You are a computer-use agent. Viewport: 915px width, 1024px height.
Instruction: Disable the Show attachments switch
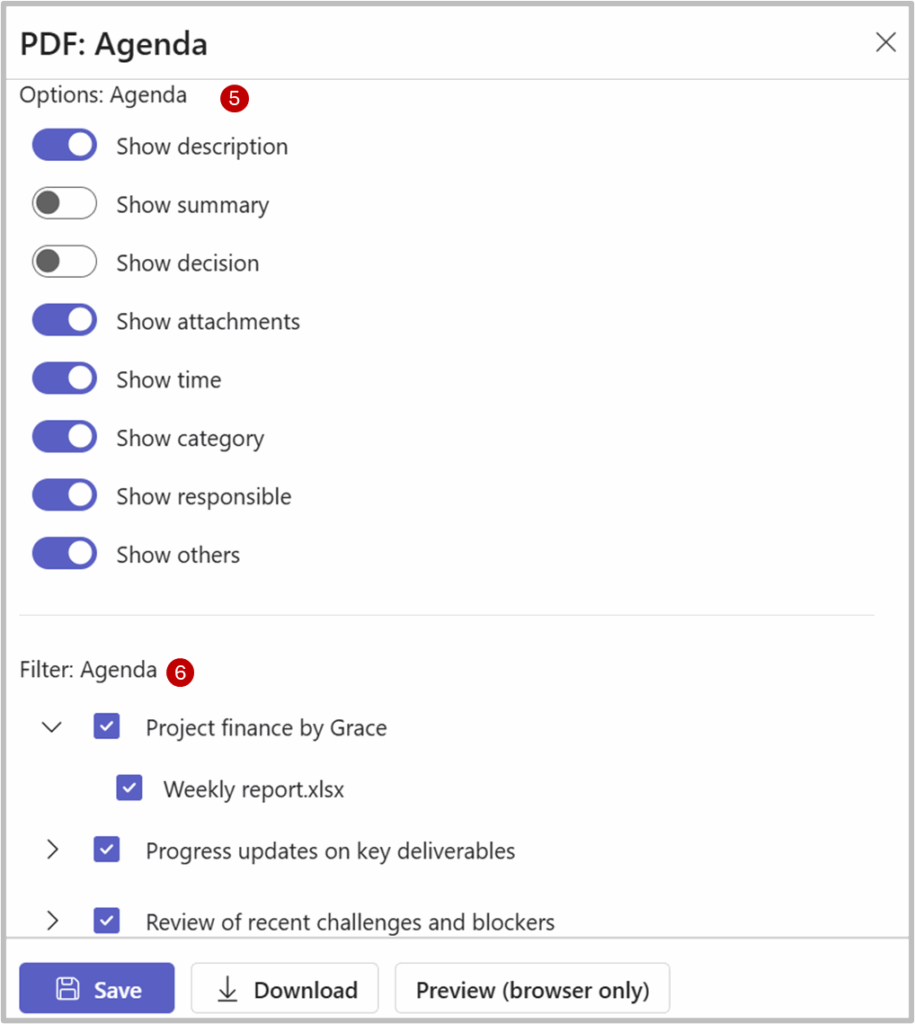[x=64, y=321]
